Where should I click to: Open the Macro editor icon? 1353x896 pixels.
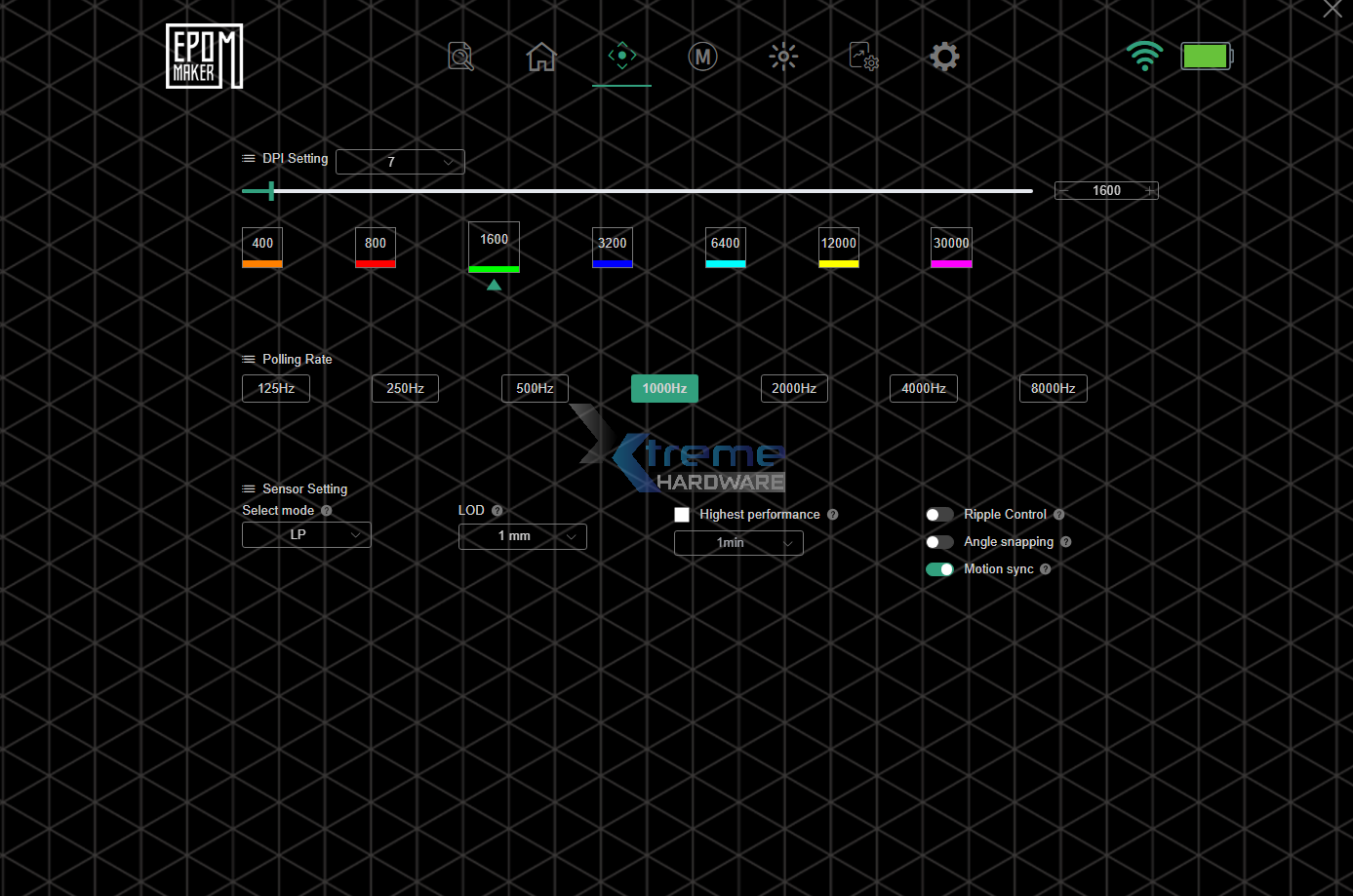click(702, 57)
